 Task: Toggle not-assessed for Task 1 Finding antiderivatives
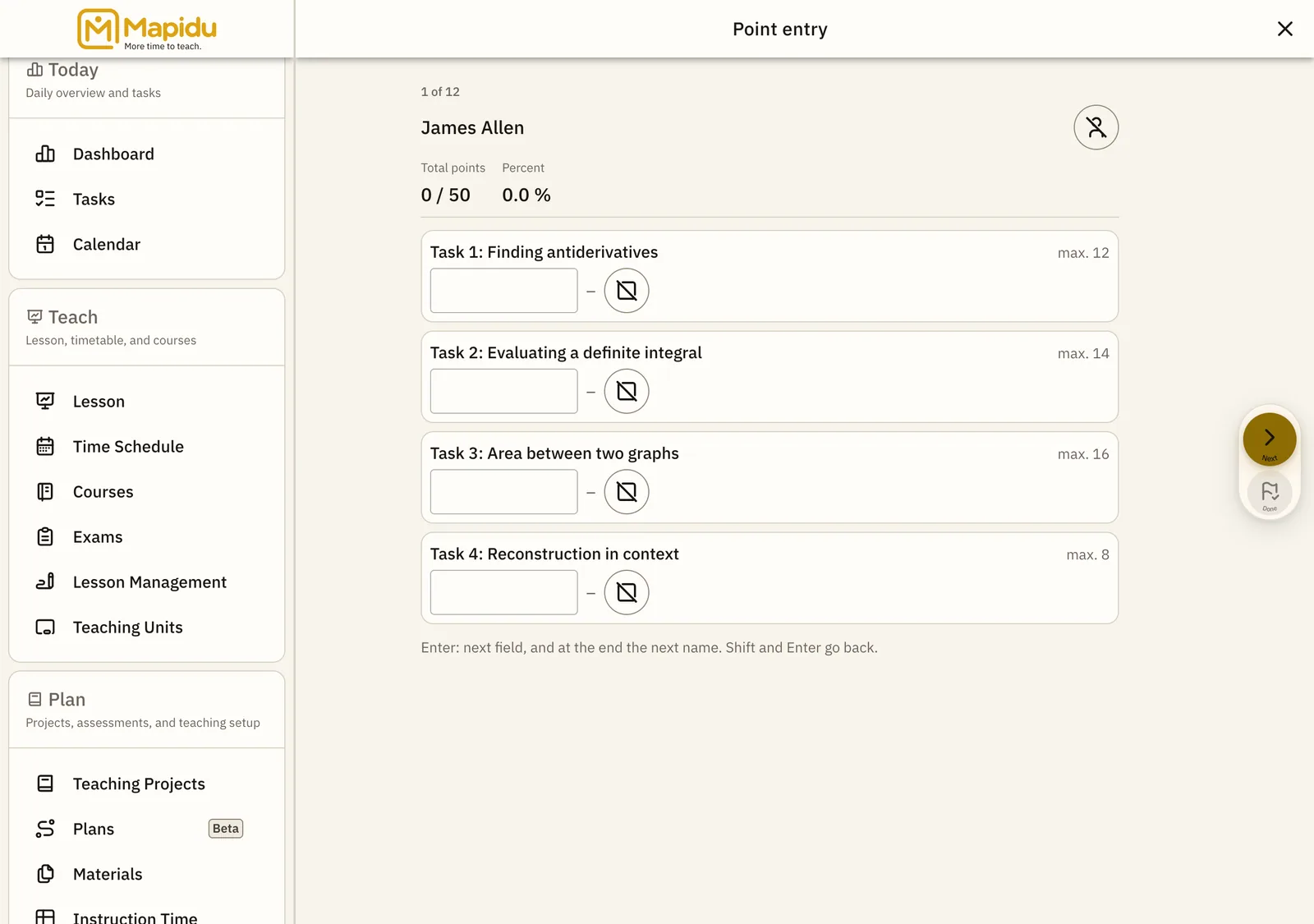tap(627, 291)
